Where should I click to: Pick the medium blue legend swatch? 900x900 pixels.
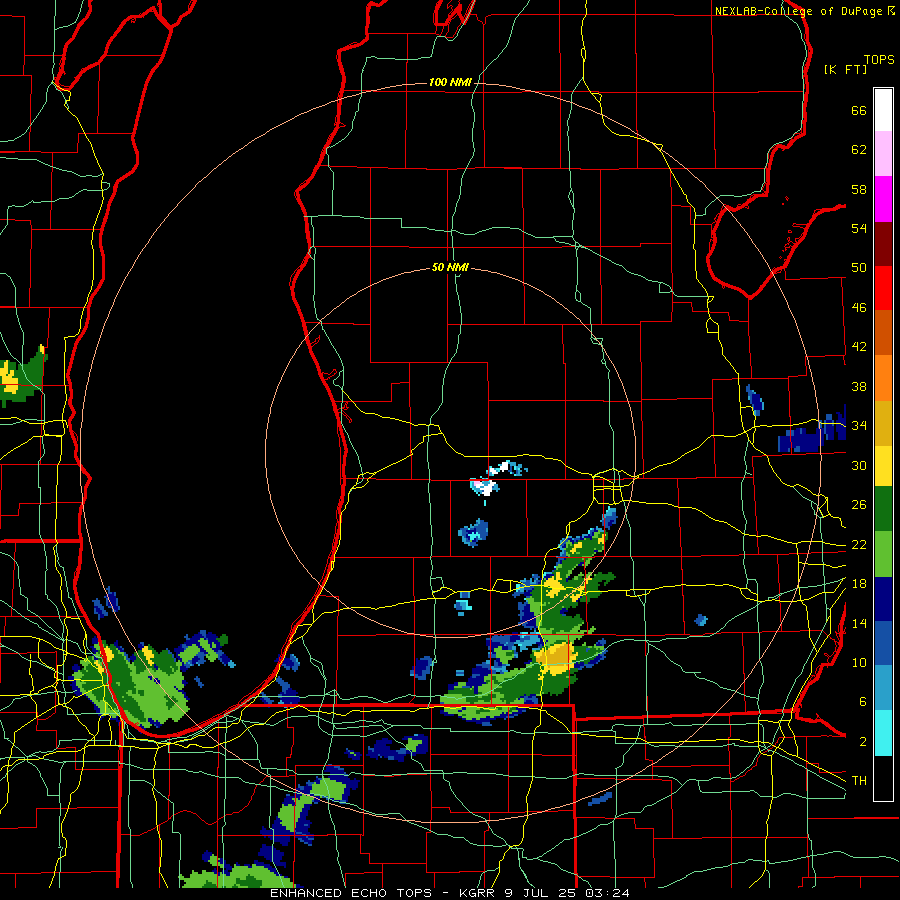point(883,643)
